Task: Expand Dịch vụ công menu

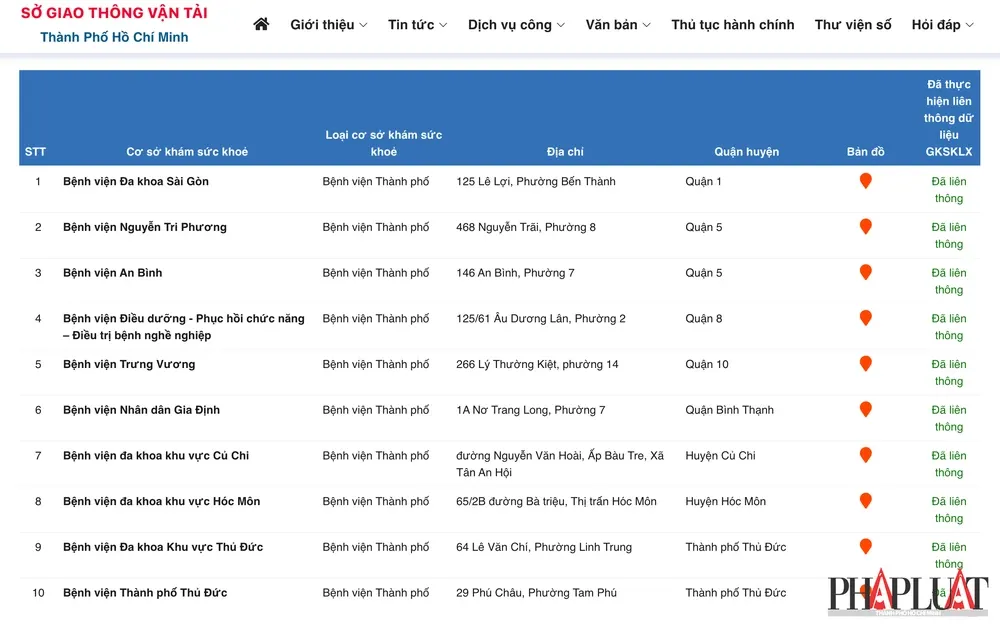Action: tap(516, 24)
